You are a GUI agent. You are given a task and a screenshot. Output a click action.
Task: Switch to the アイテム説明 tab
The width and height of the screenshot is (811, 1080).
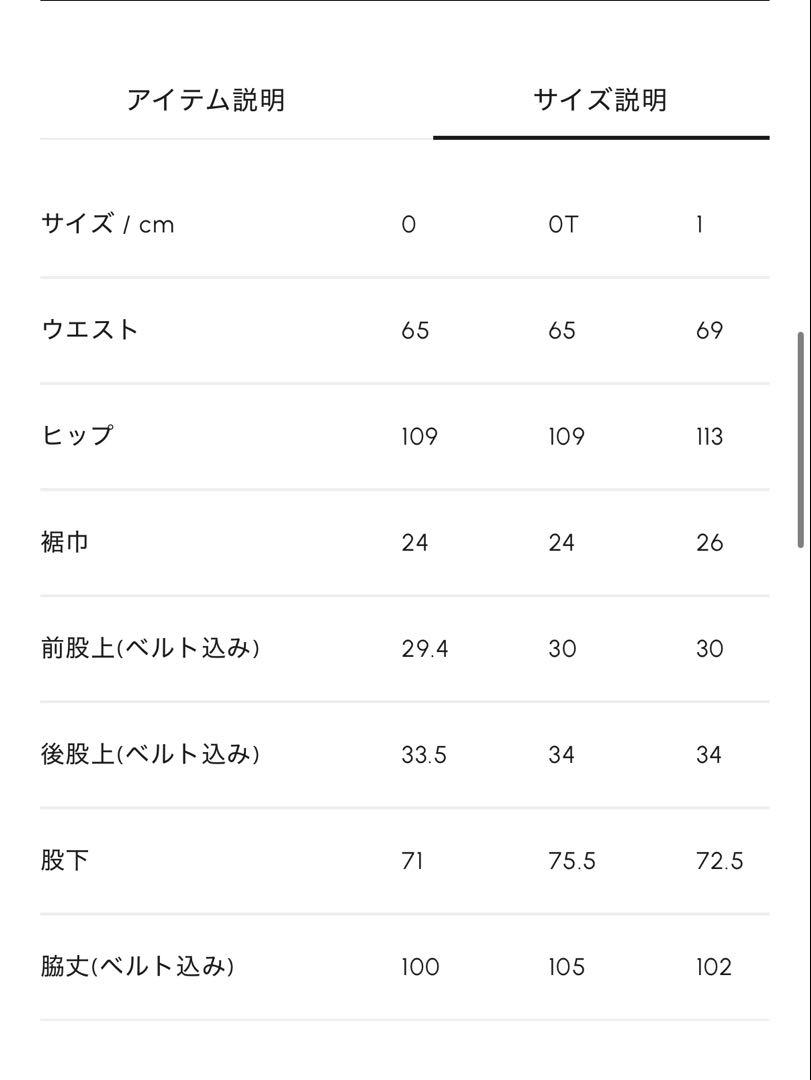(x=205, y=101)
